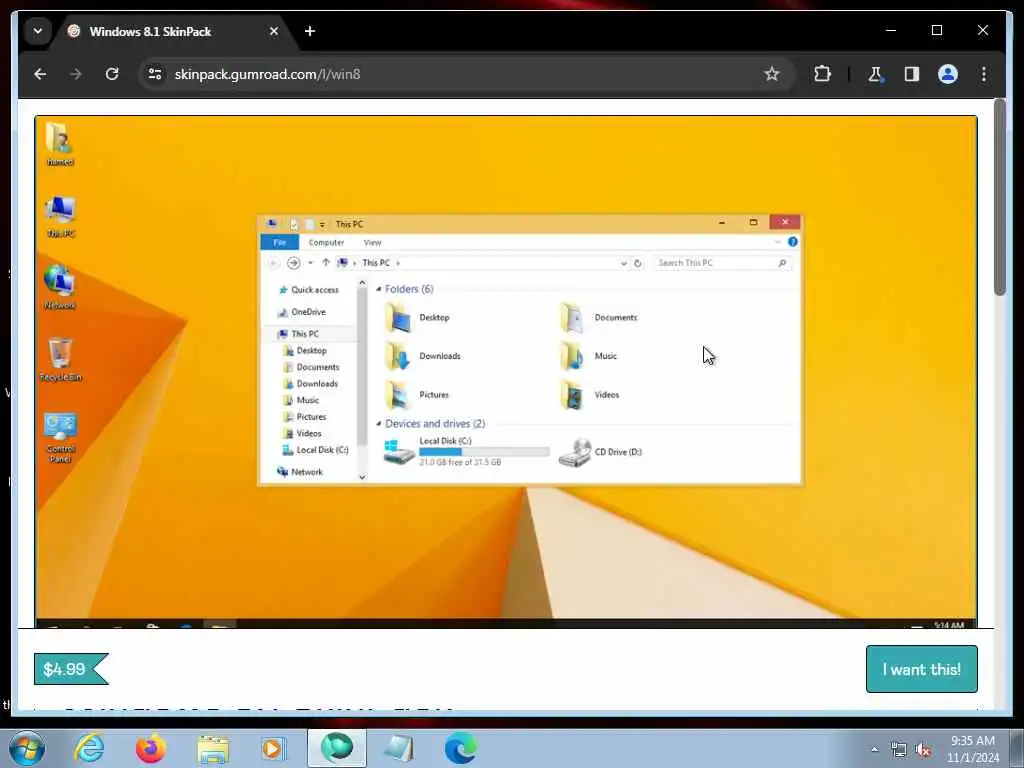1024x768 pixels.
Task: View site information icon in address bar
Action: (155, 74)
